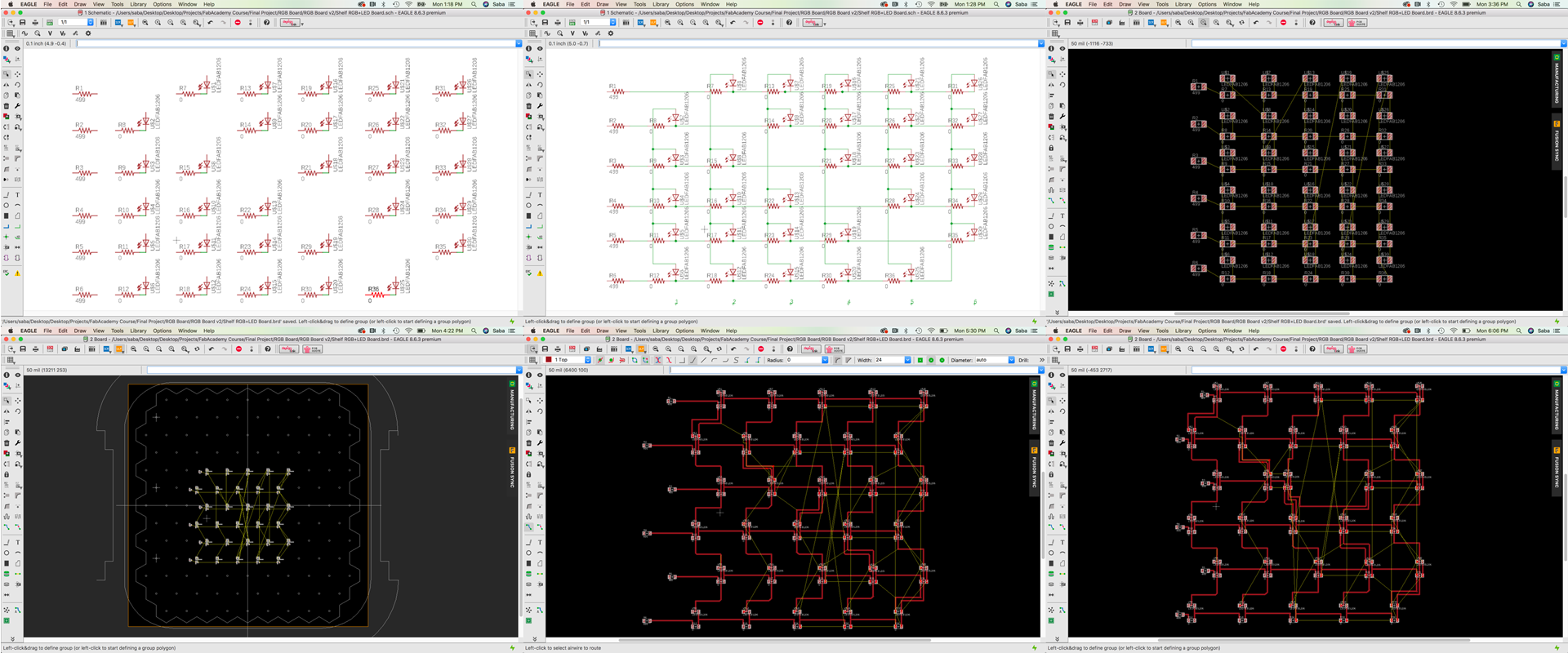Image resolution: width=1568 pixels, height=653 pixels.
Task: Open Help in the 5:30 PM board window
Action: [790, 349]
